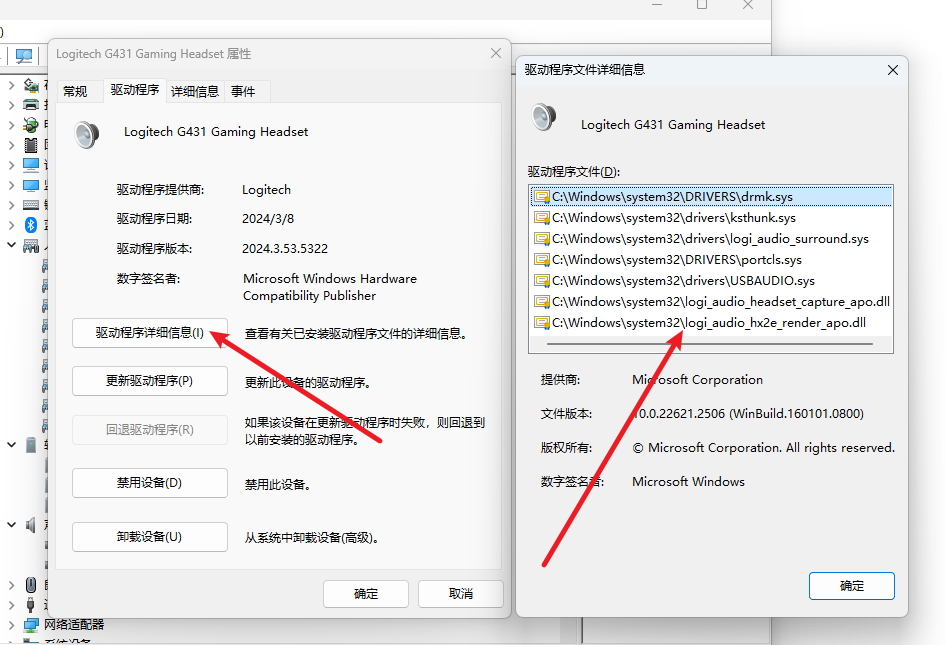Close the Logitech G431 属性 dialog
The height and width of the screenshot is (645, 946).
pos(496,53)
